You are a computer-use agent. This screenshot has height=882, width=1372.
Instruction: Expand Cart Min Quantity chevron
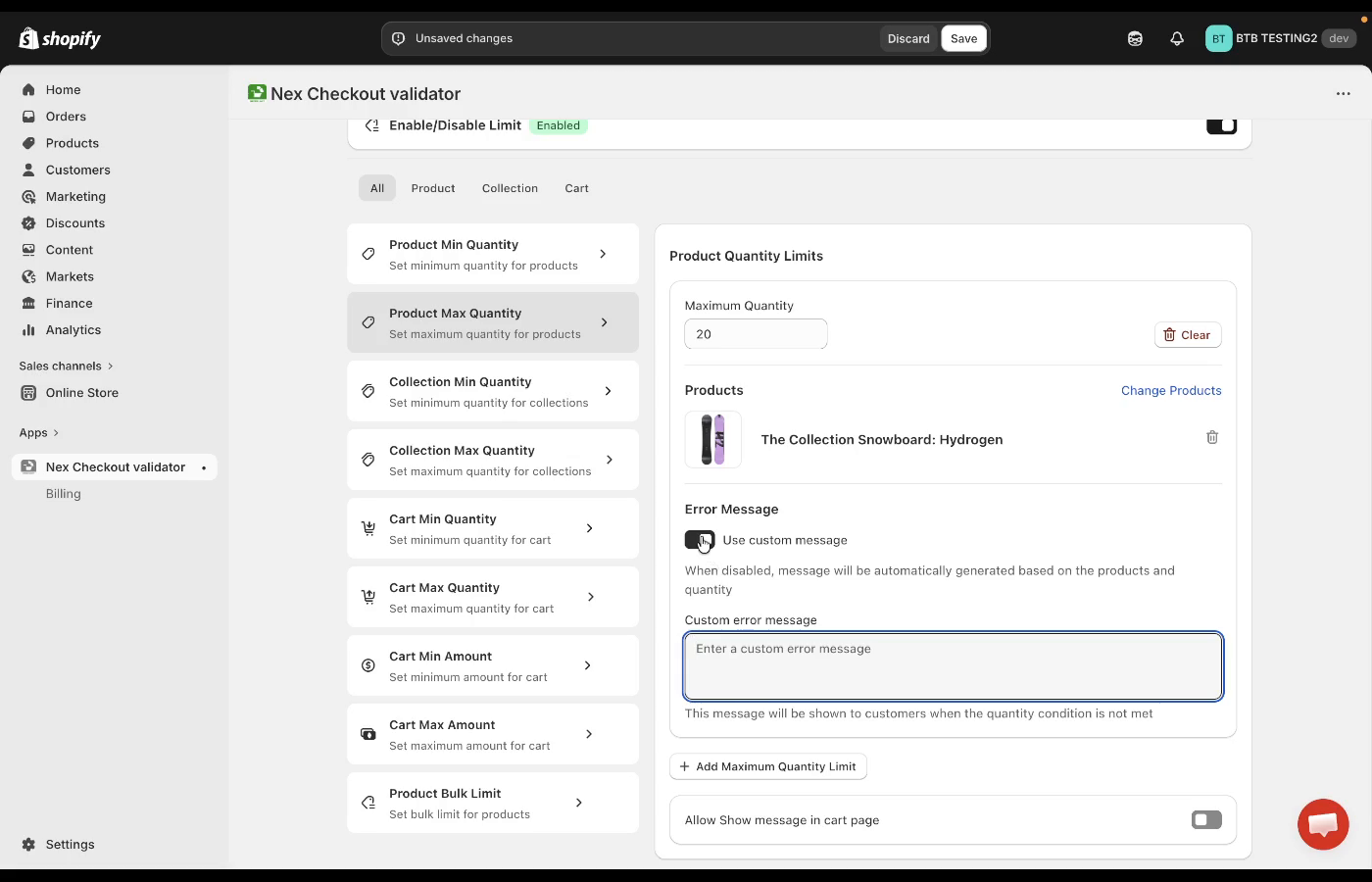point(589,528)
